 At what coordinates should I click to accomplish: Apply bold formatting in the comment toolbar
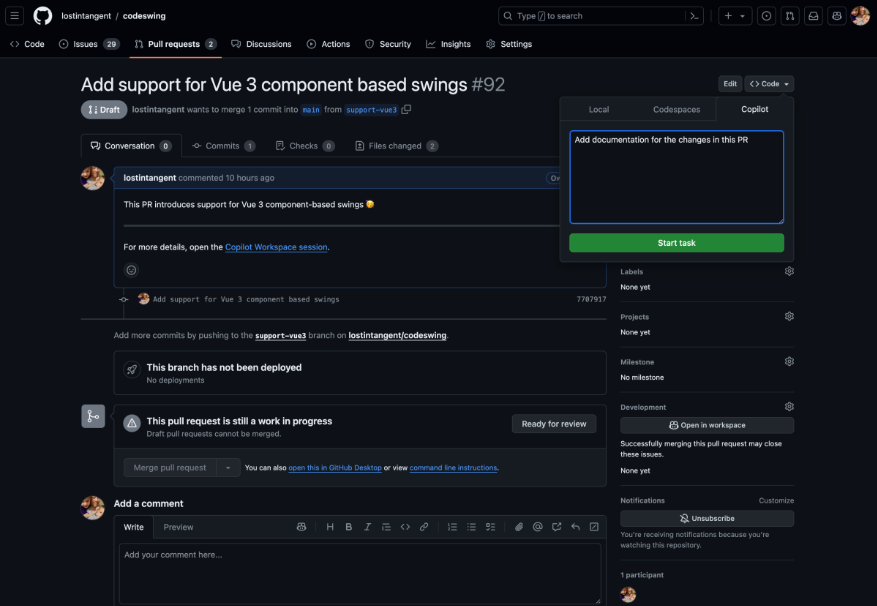coord(348,527)
